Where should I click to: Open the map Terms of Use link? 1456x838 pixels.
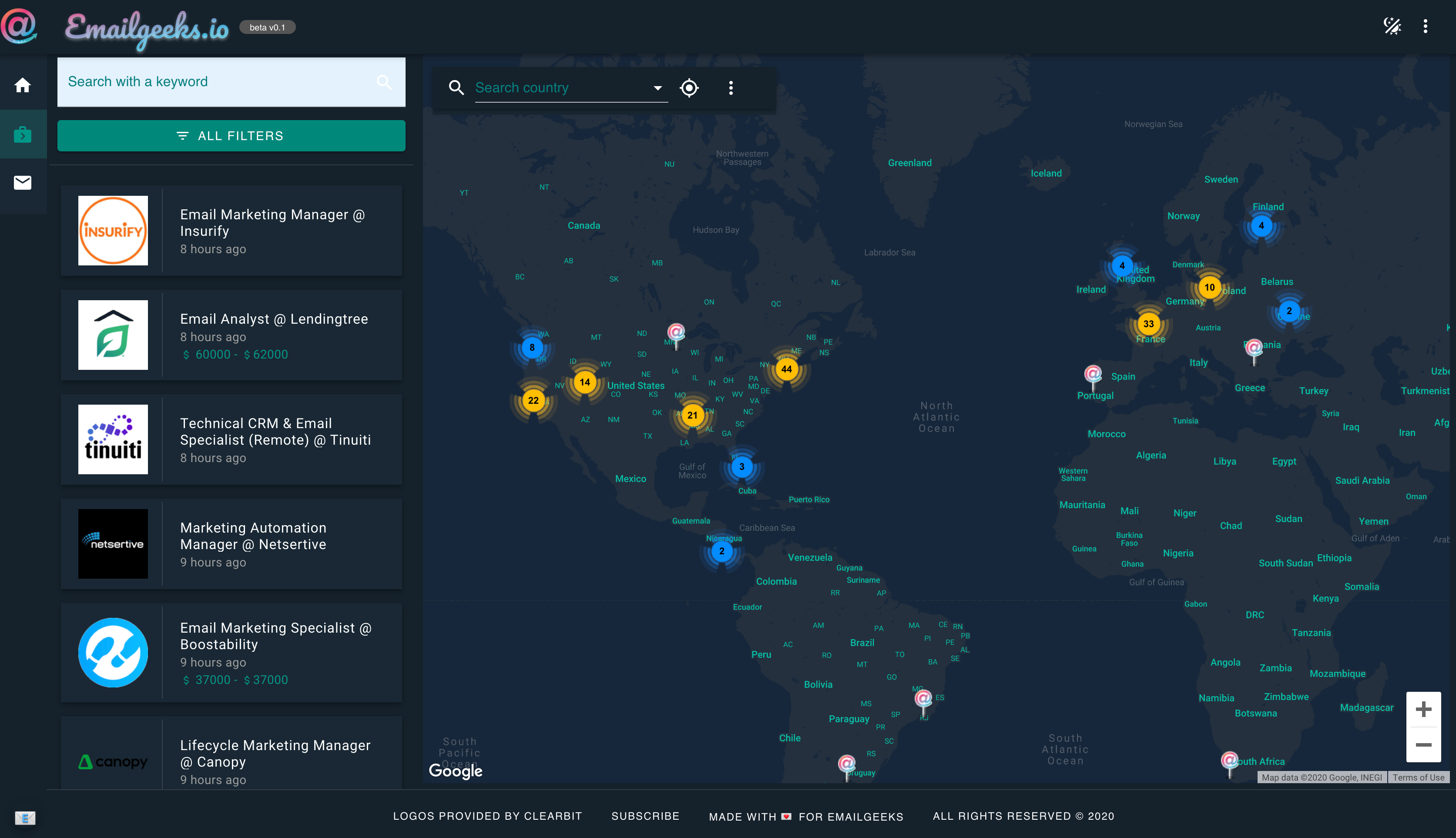click(x=1419, y=777)
